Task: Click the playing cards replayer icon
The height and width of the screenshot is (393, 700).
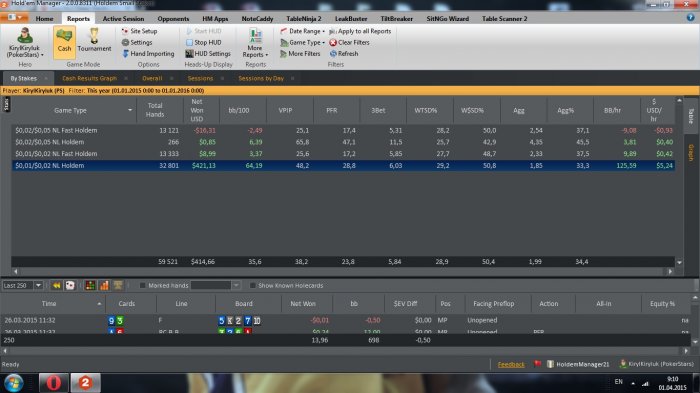Action: coord(70,285)
